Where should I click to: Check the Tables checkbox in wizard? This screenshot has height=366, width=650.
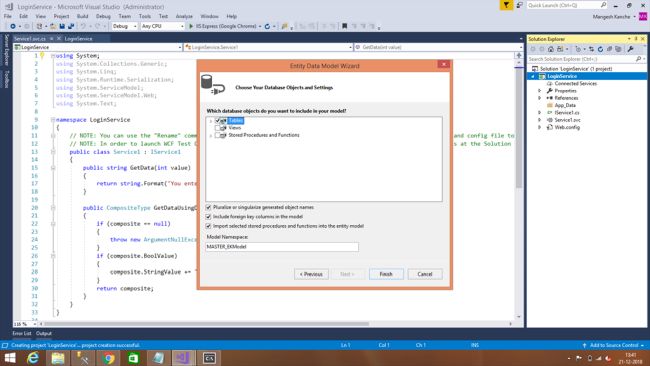[x=217, y=121]
